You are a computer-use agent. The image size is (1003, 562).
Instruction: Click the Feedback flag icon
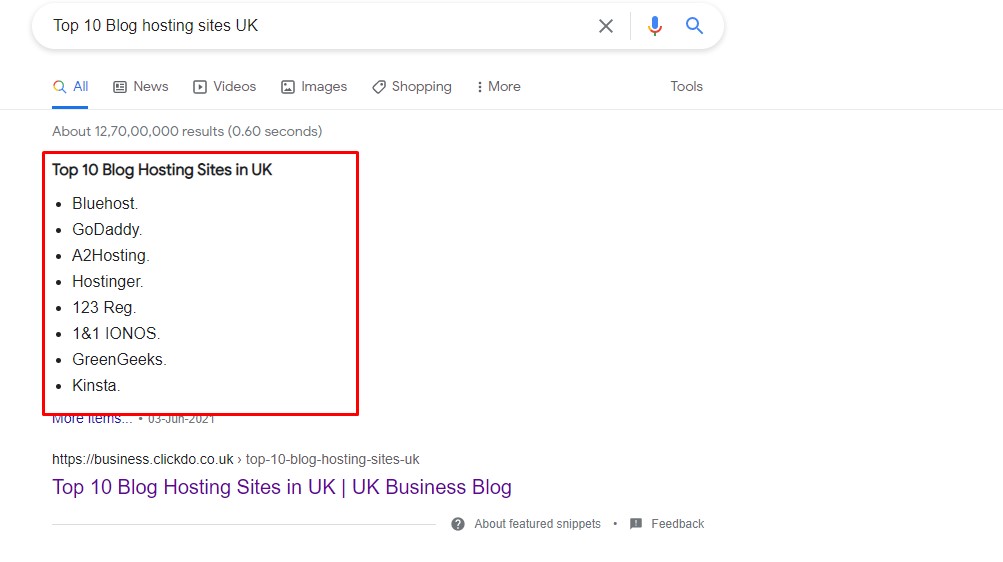click(x=636, y=524)
